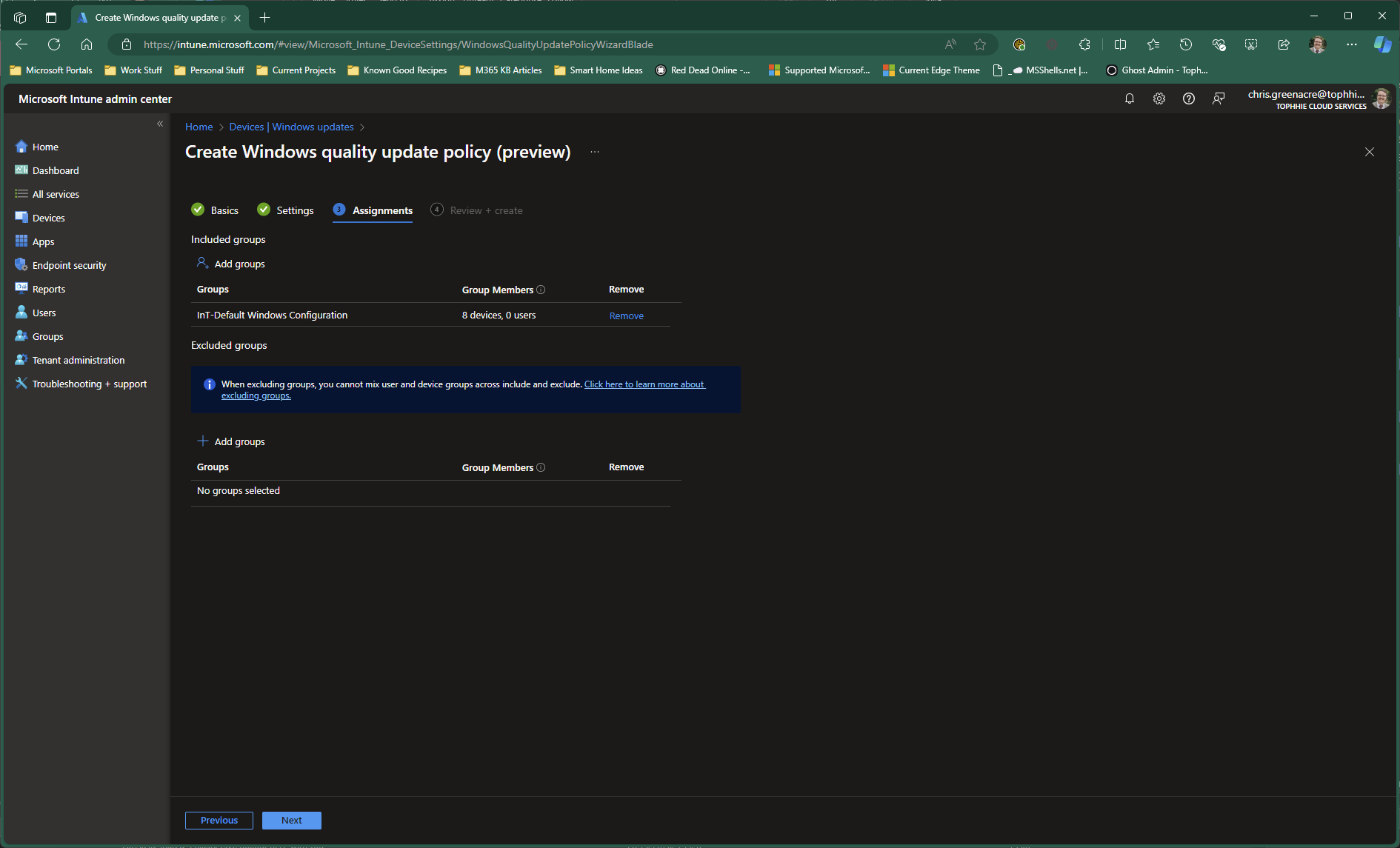
Task: Open Edge tab actions menu
Action: coord(51,18)
